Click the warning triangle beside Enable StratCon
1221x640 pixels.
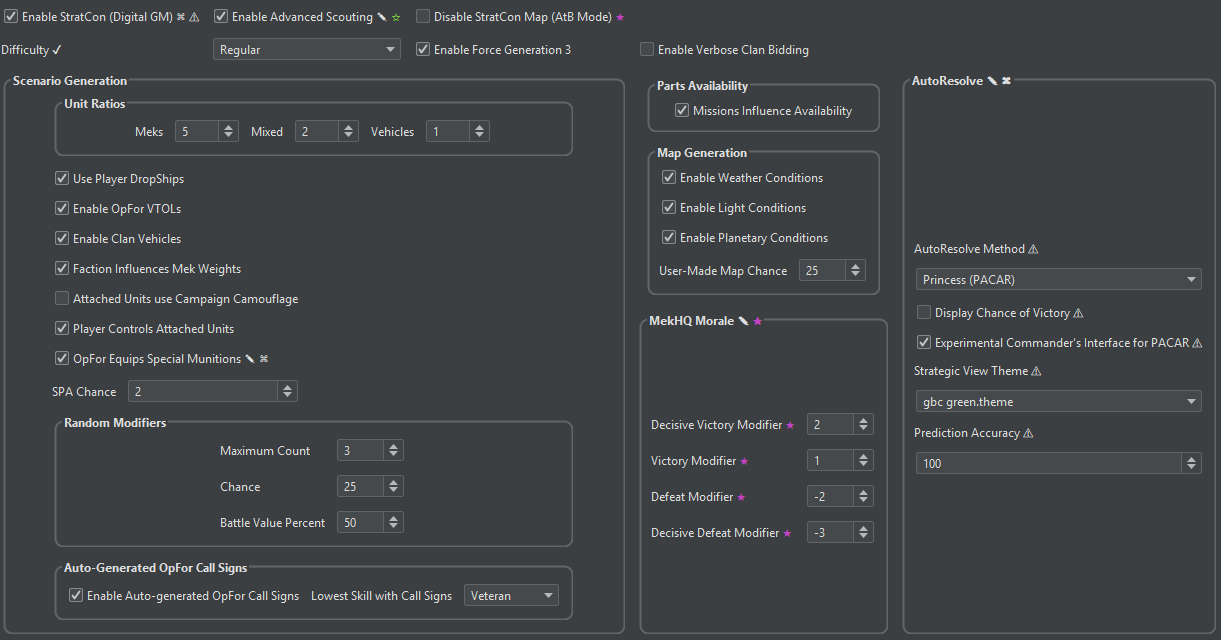[x=194, y=17]
